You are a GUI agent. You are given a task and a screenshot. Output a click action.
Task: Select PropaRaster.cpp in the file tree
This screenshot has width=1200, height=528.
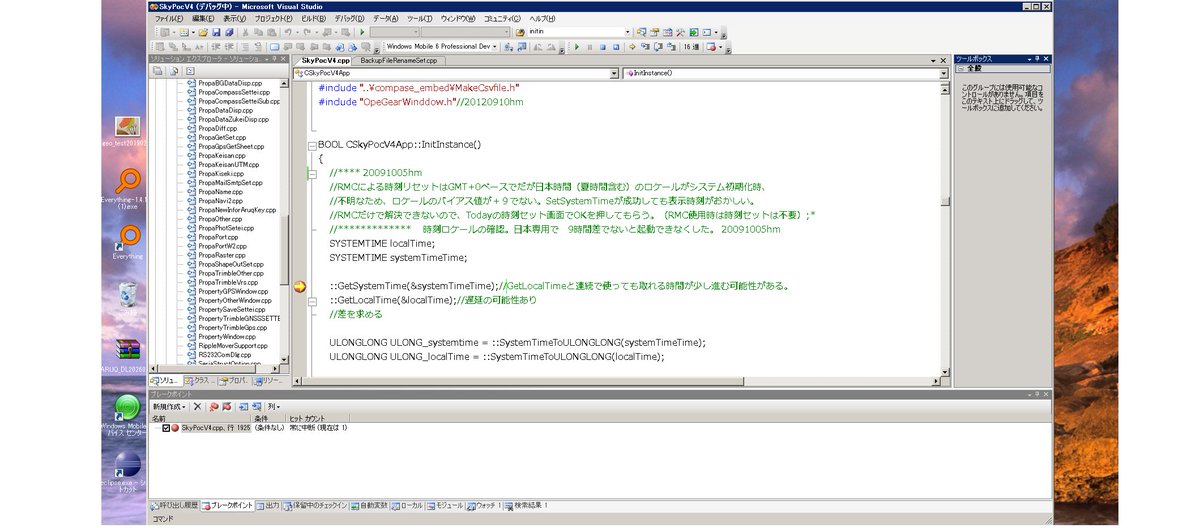coord(221,255)
